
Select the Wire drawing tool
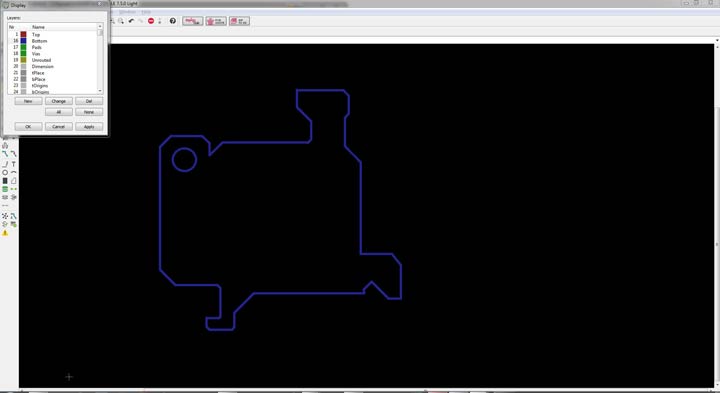(x=5, y=164)
